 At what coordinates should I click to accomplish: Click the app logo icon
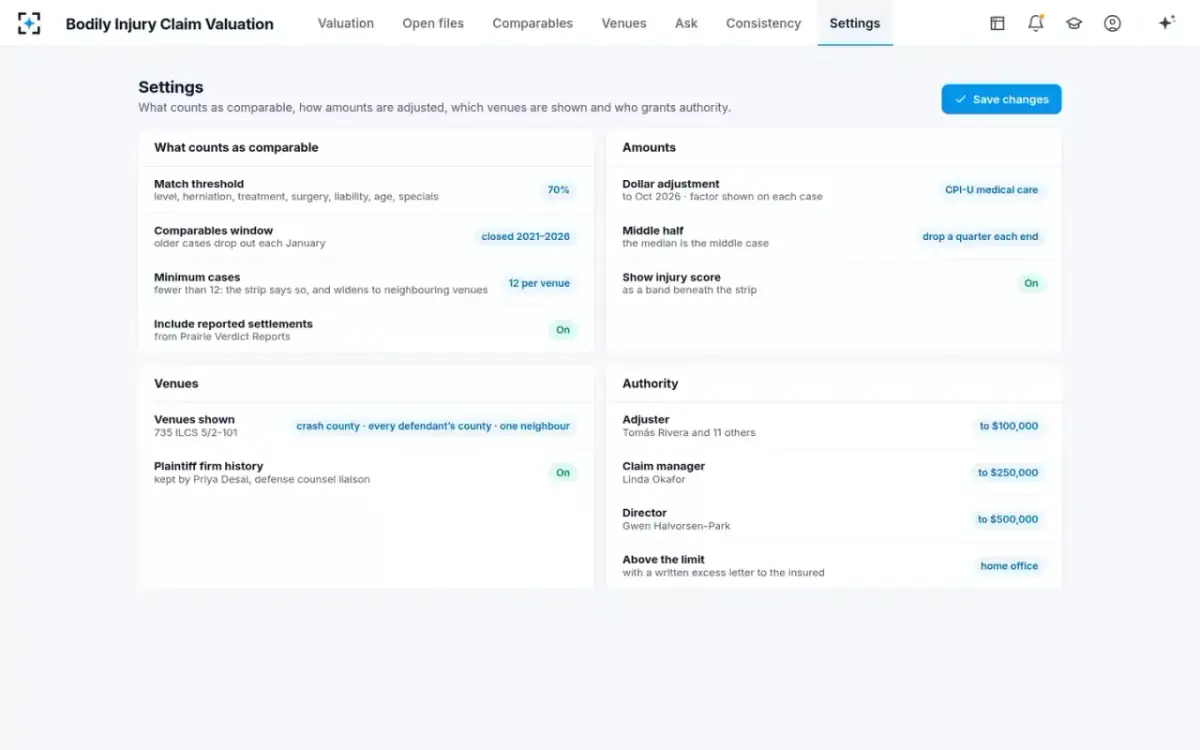click(x=29, y=23)
